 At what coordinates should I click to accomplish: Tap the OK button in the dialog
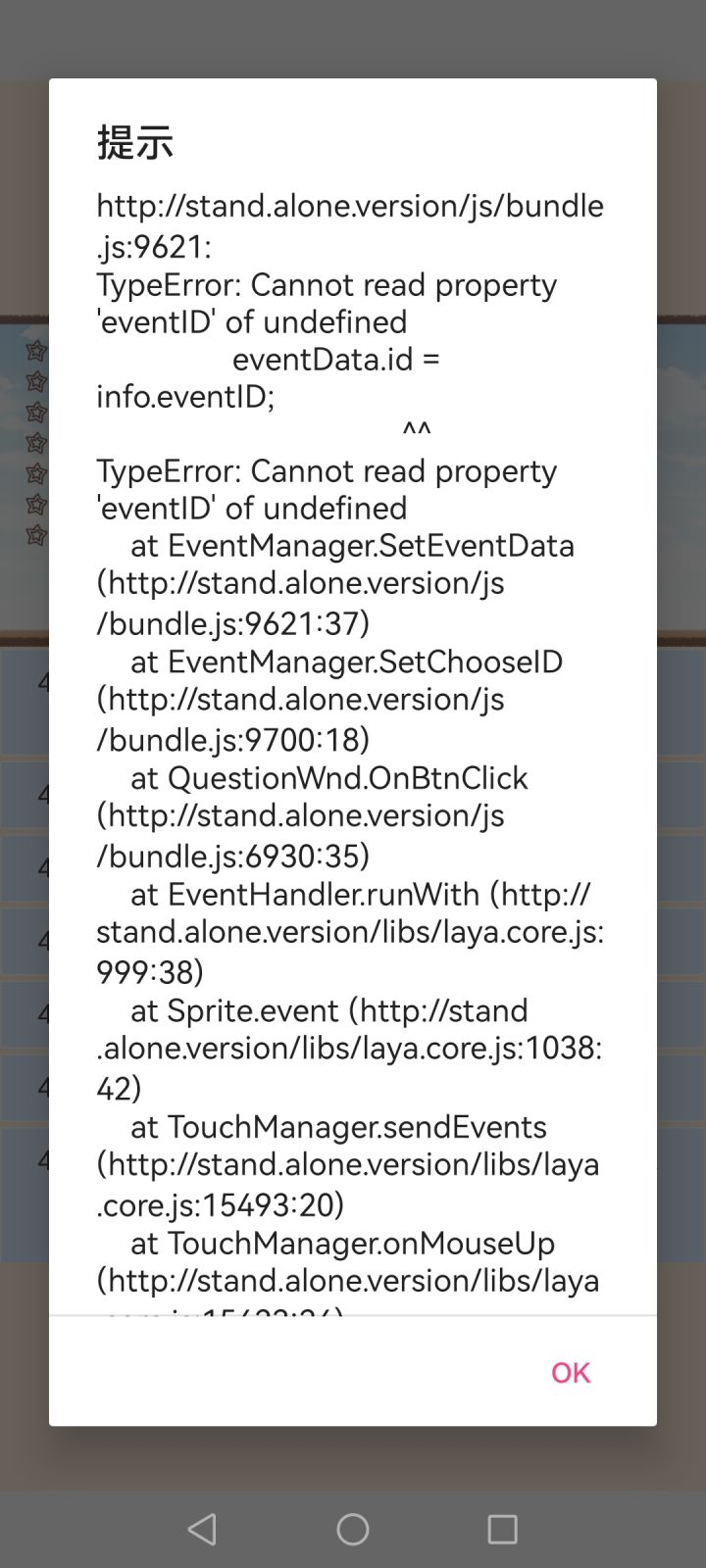[570, 1372]
